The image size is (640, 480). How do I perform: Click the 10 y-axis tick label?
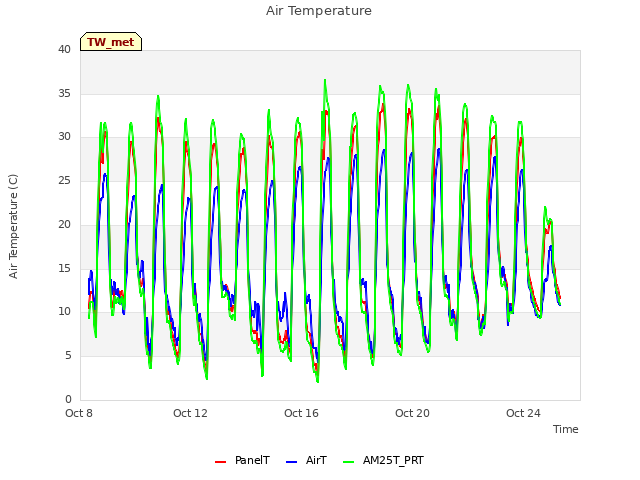coord(64,312)
